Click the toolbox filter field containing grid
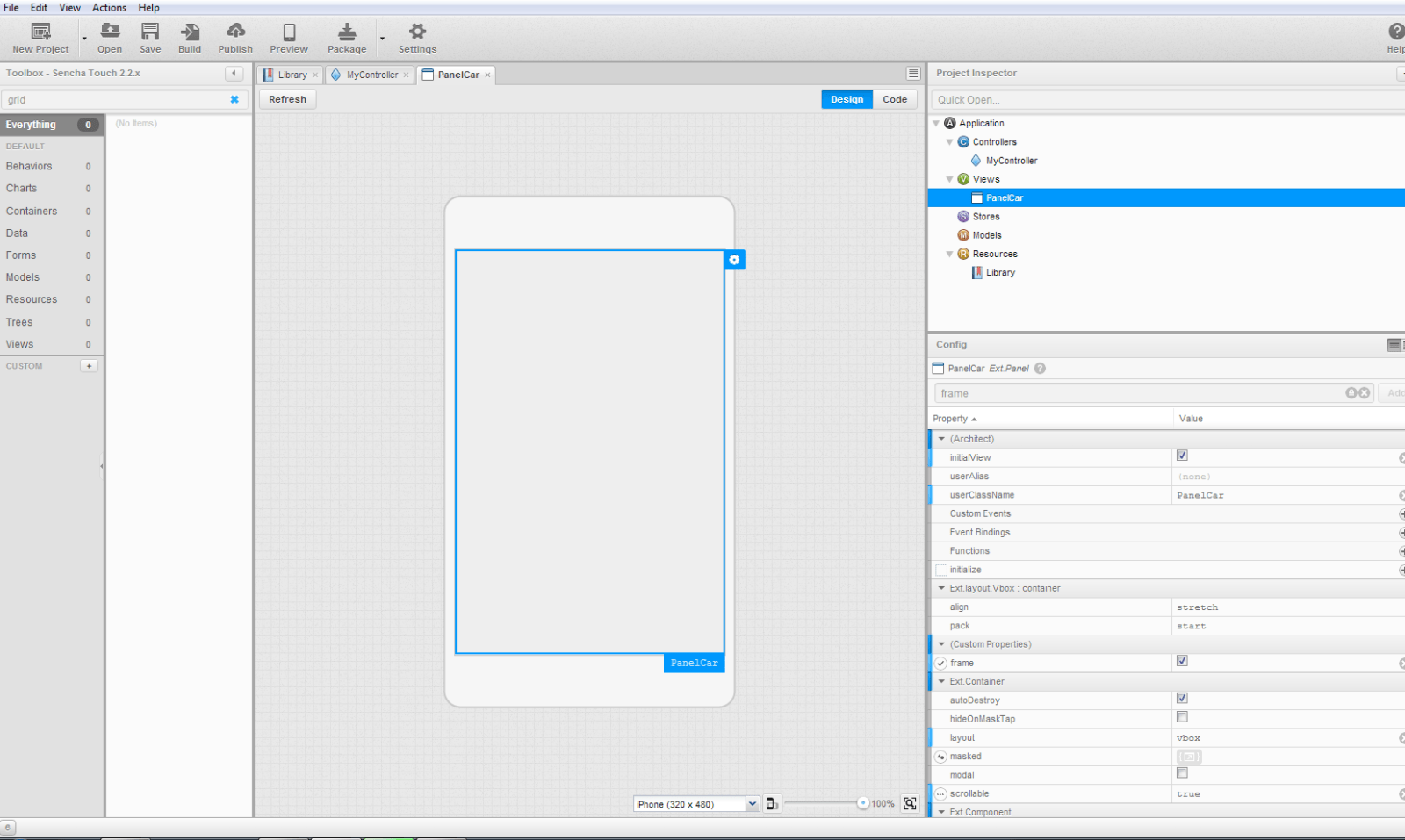 tap(115, 100)
